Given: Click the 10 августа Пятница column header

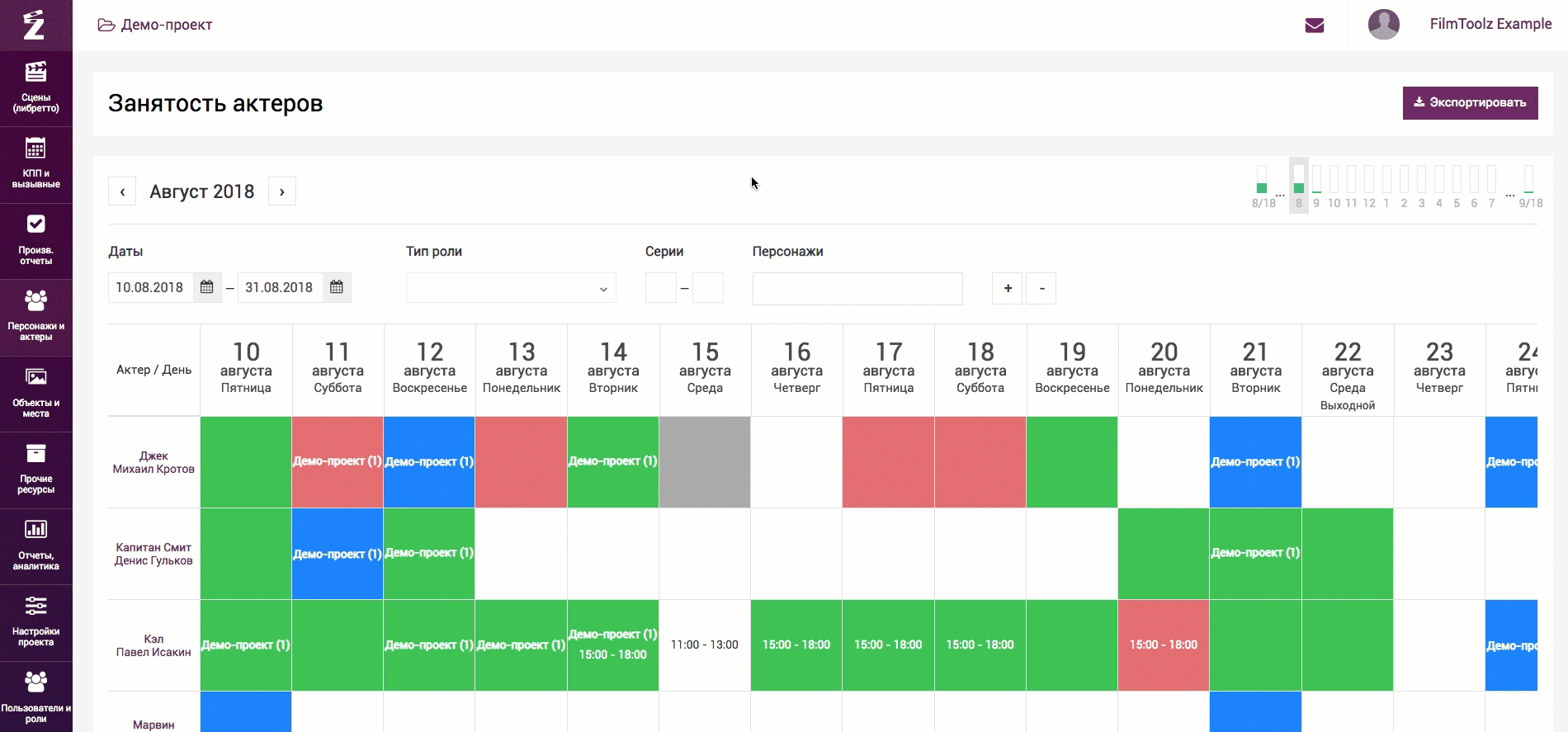Looking at the screenshot, I should 246,368.
